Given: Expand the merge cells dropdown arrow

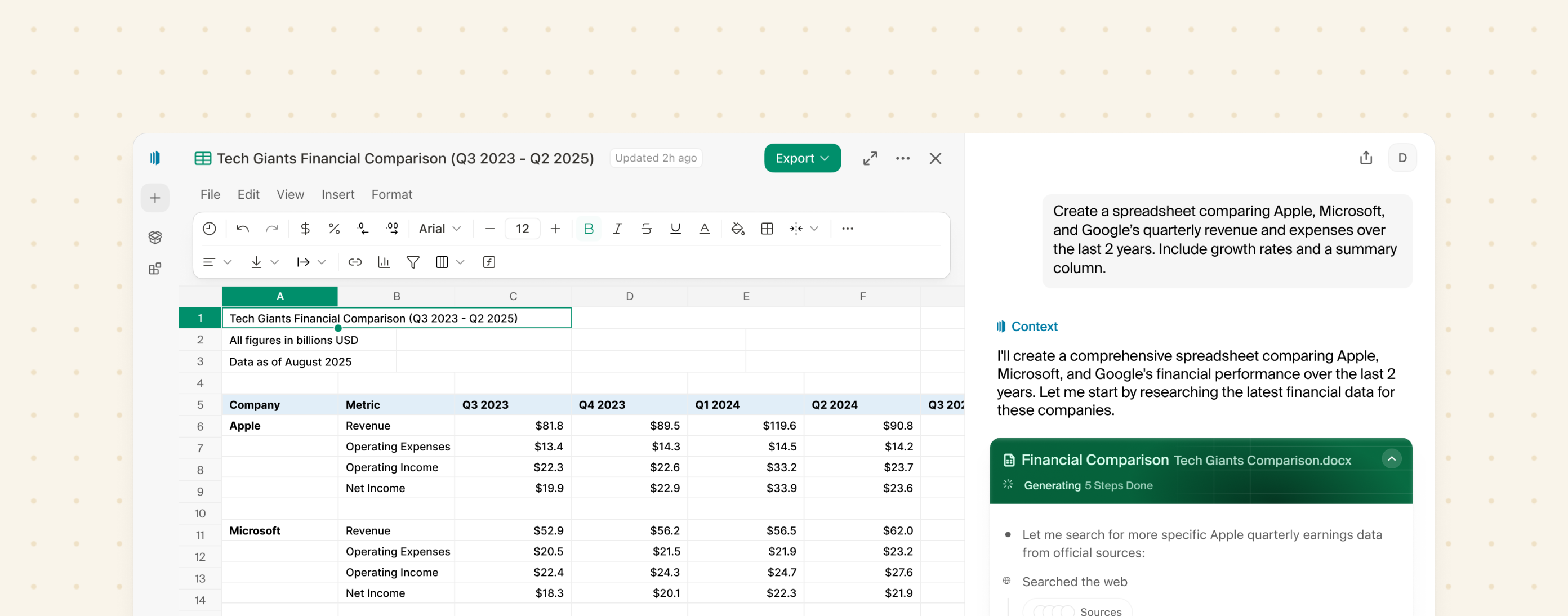Looking at the screenshot, I should click(x=814, y=229).
